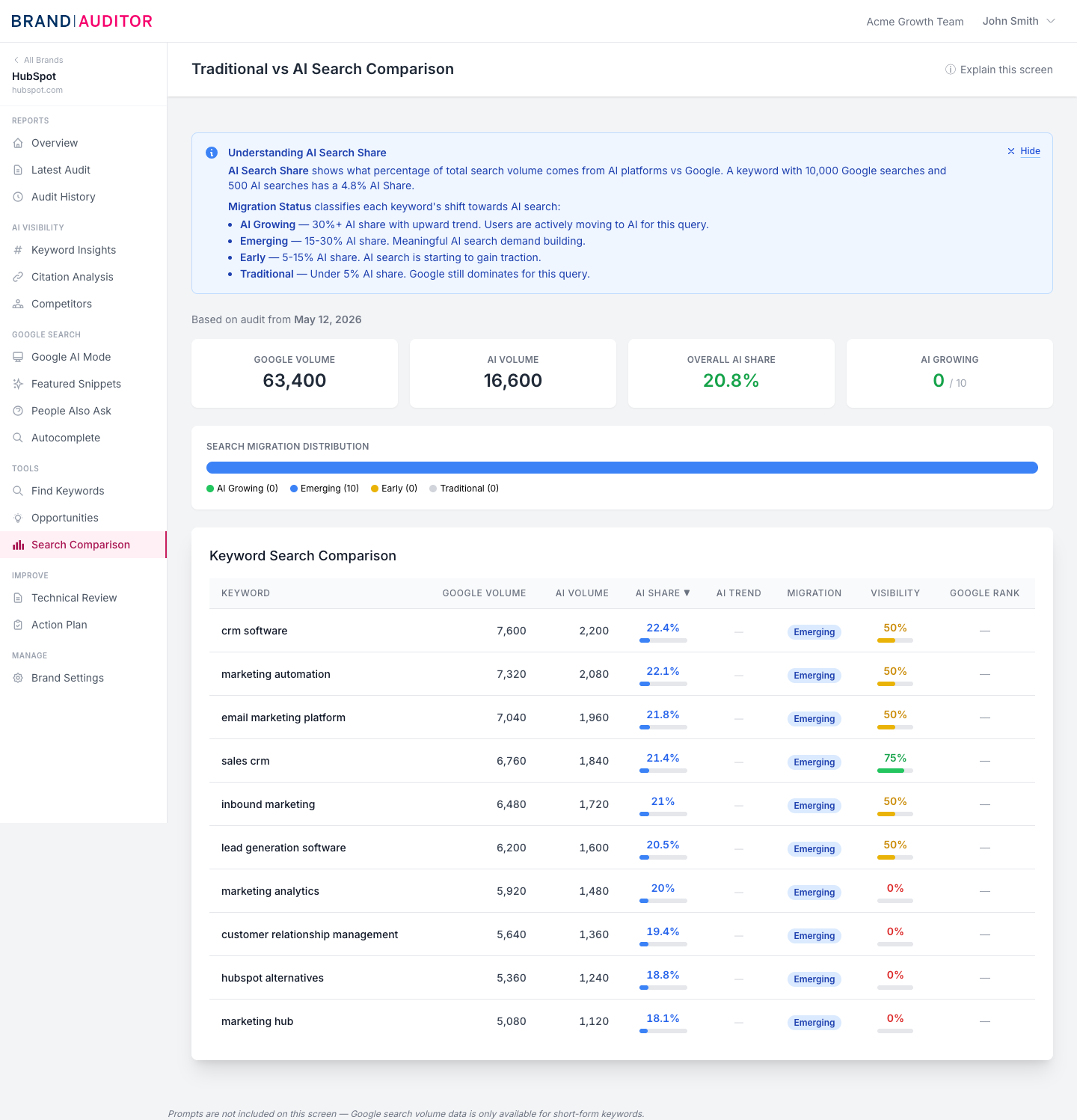Click the Google Volume column header
This screenshot has width=1077, height=1120.
click(484, 593)
